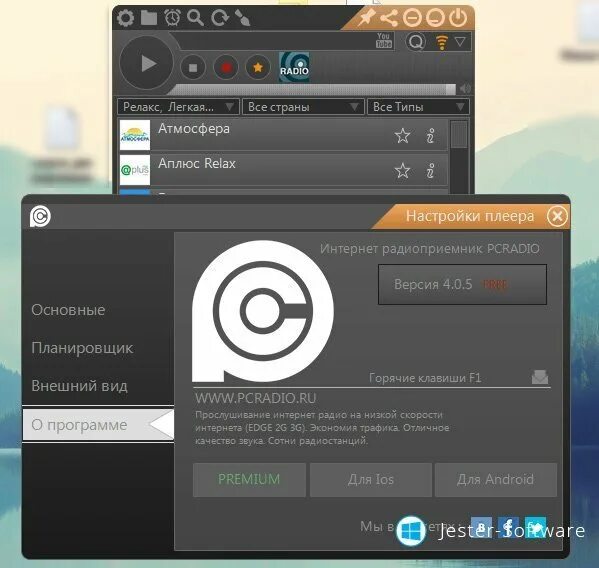
Task: Open the Twitter social icon
Action: 536,527
